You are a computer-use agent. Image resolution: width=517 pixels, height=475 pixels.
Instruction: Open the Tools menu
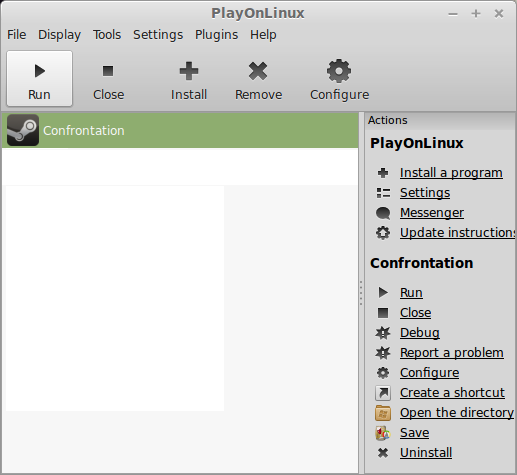tap(107, 35)
